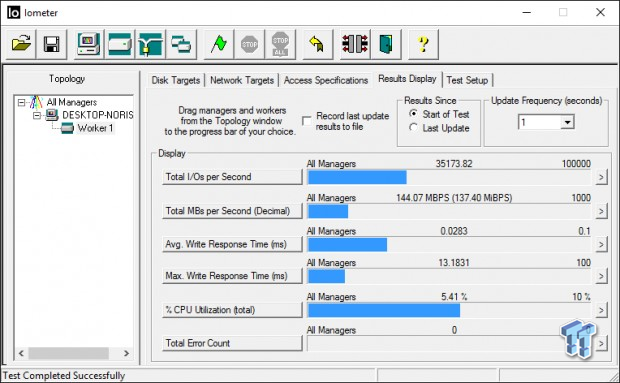
Task: Click the 5.41 % CPU value
Action: (x=454, y=297)
